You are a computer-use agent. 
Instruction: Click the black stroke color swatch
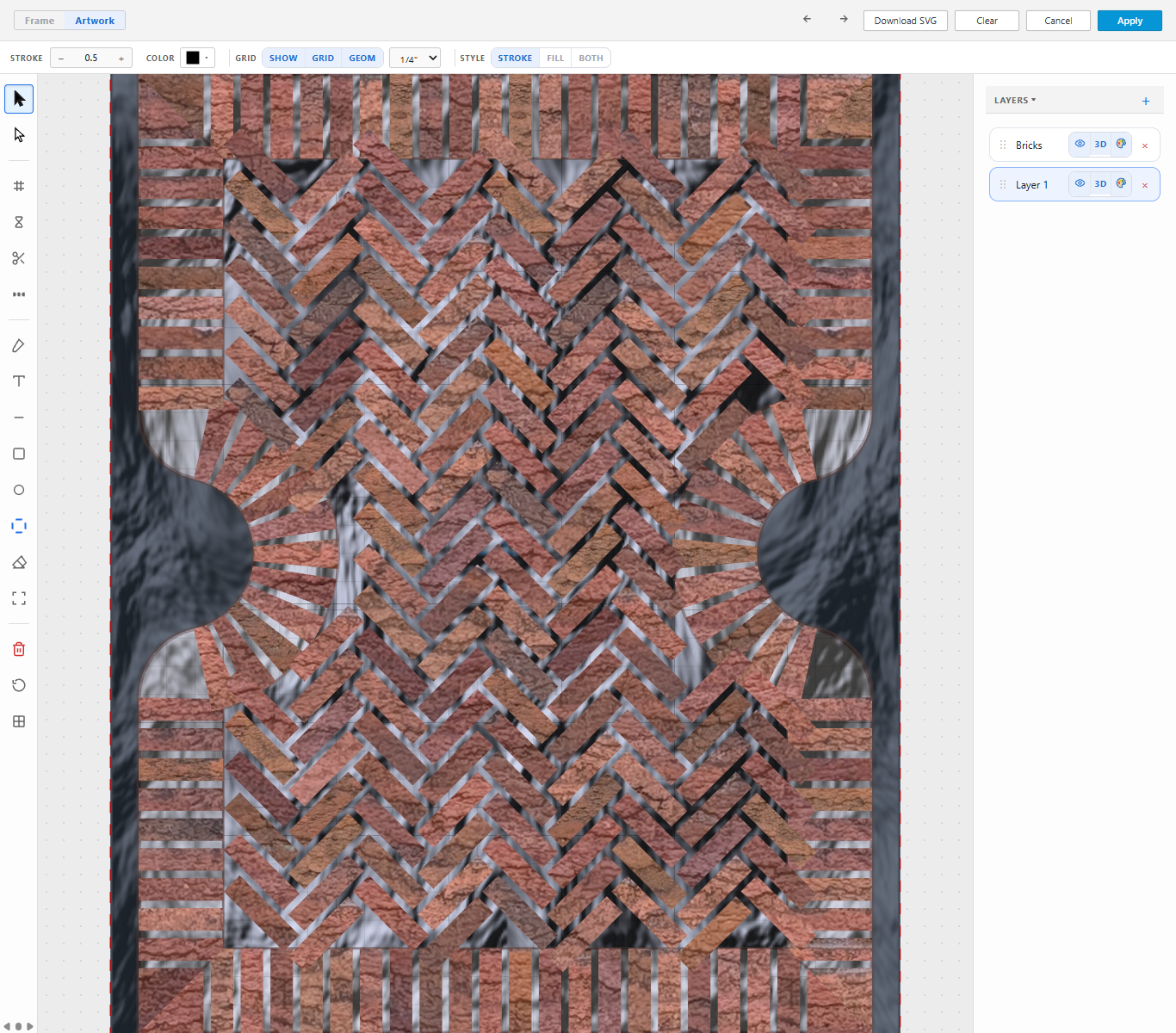click(193, 58)
